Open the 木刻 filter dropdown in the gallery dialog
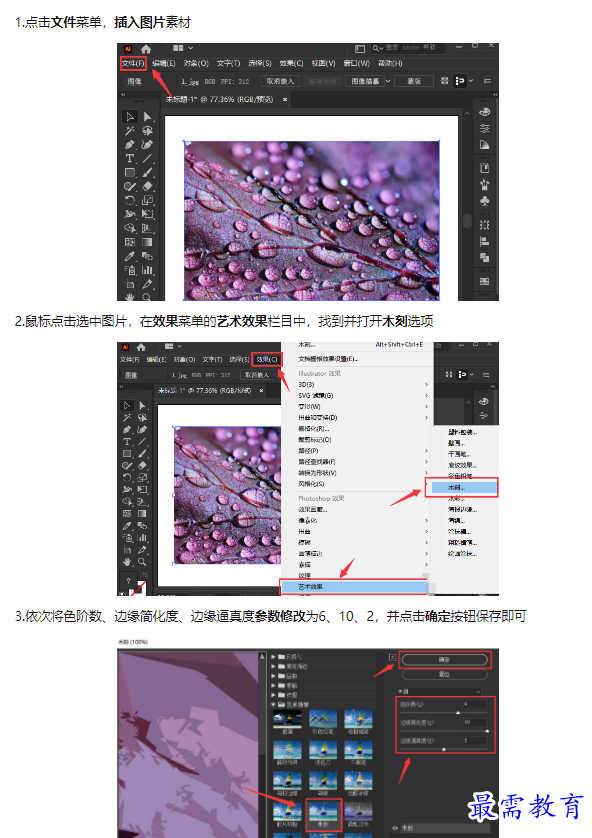The height and width of the screenshot is (838, 592). (x=438, y=692)
